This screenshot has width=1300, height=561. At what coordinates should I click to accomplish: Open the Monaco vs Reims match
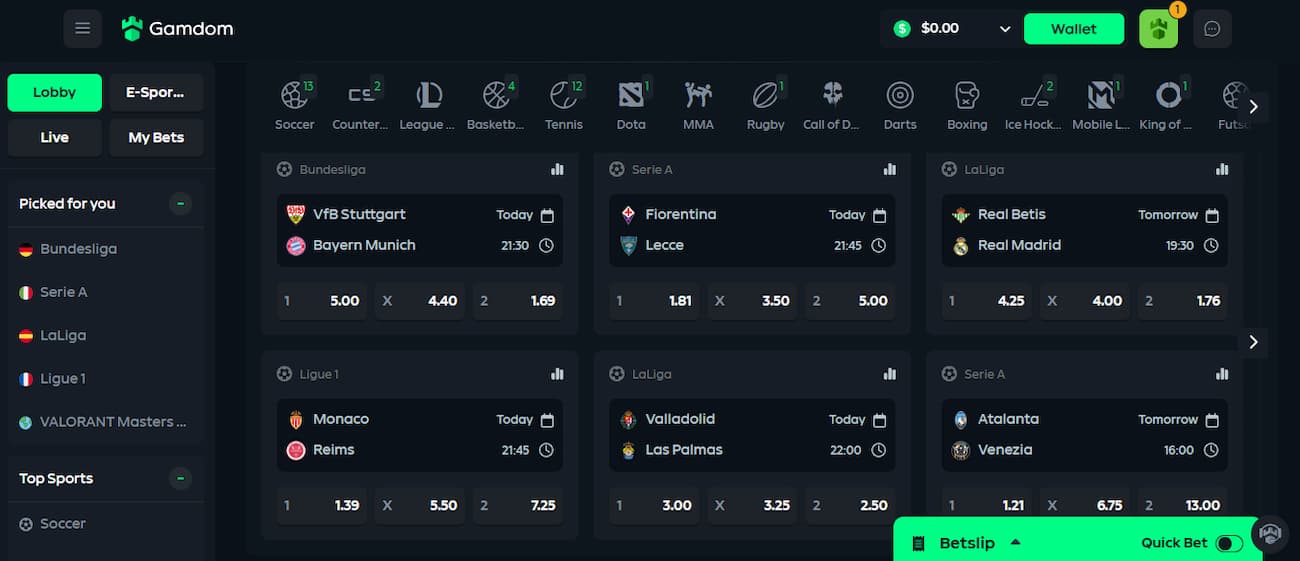coord(420,435)
